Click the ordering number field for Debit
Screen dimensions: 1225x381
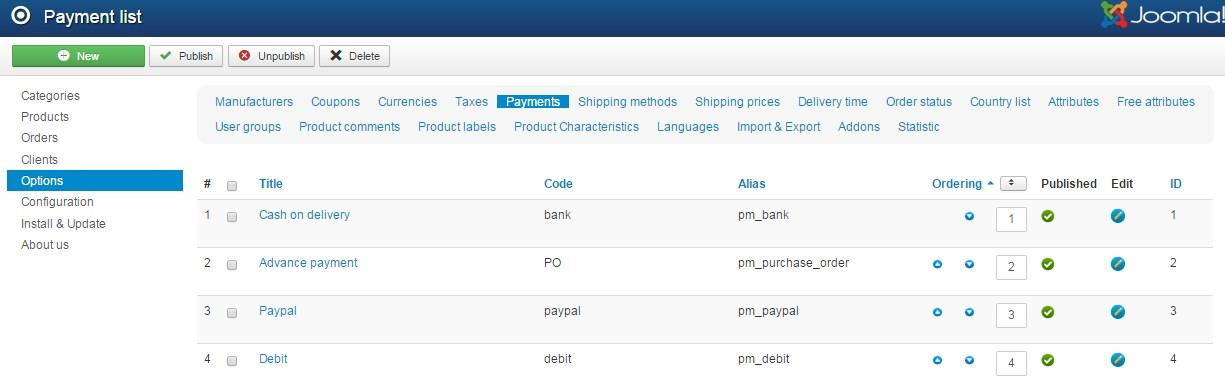(x=1011, y=363)
